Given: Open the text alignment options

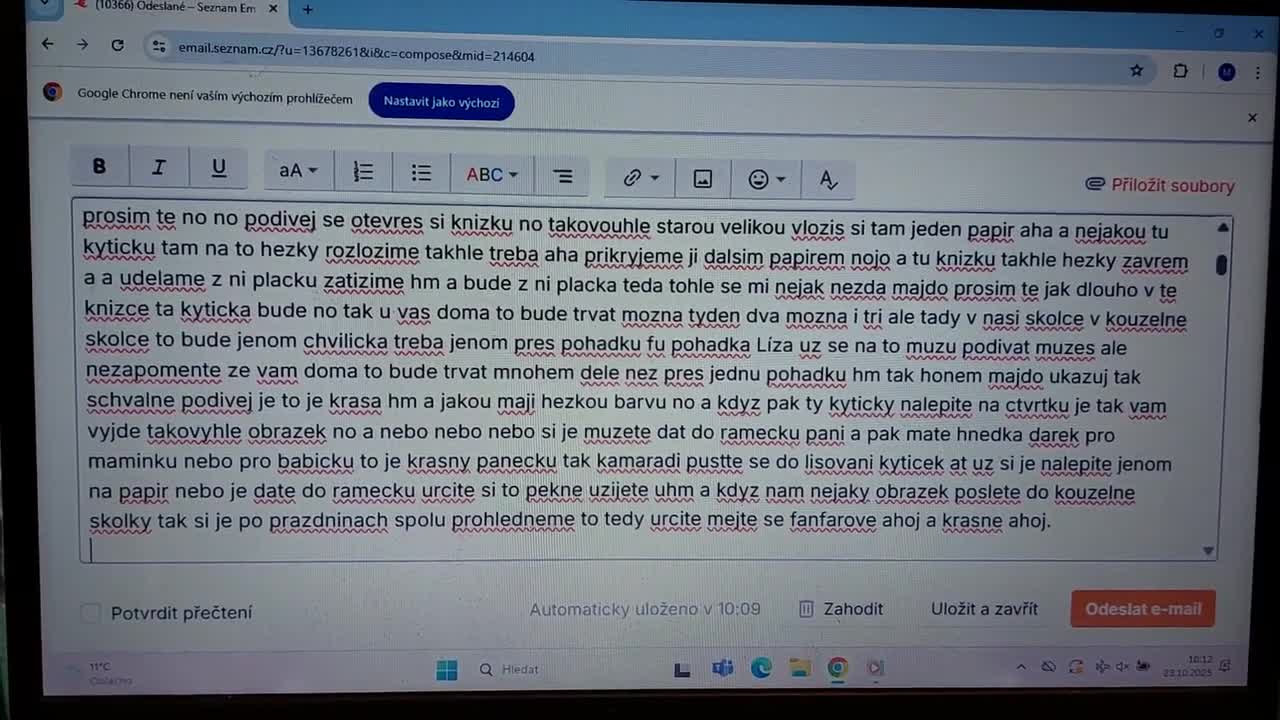Looking at the screenshot, I should point(563,177).
